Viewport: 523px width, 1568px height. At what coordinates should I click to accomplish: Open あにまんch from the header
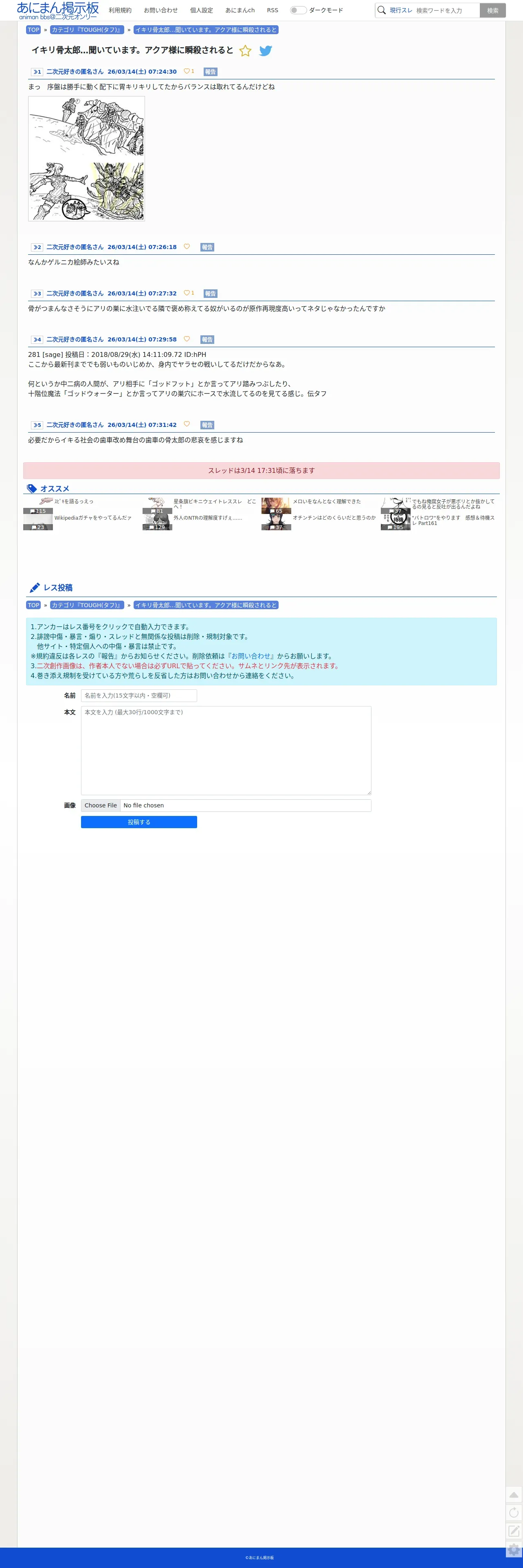coord(240,10)
